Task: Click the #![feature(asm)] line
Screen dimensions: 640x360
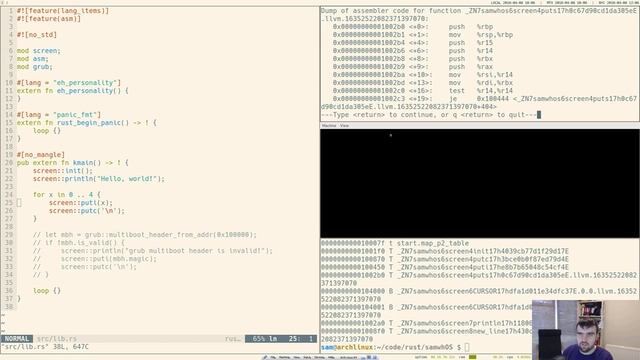Action: tap(49, 19)
